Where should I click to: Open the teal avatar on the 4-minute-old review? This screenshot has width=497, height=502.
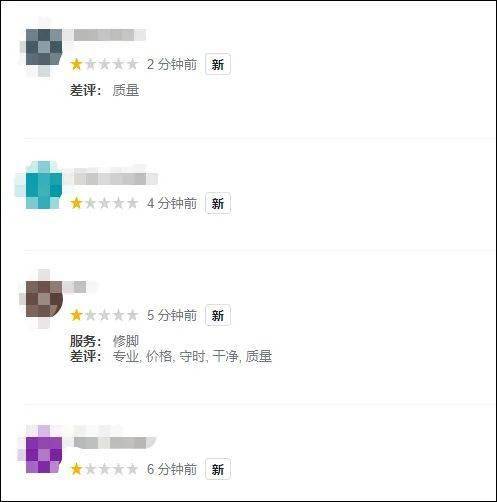coord(44,185)
